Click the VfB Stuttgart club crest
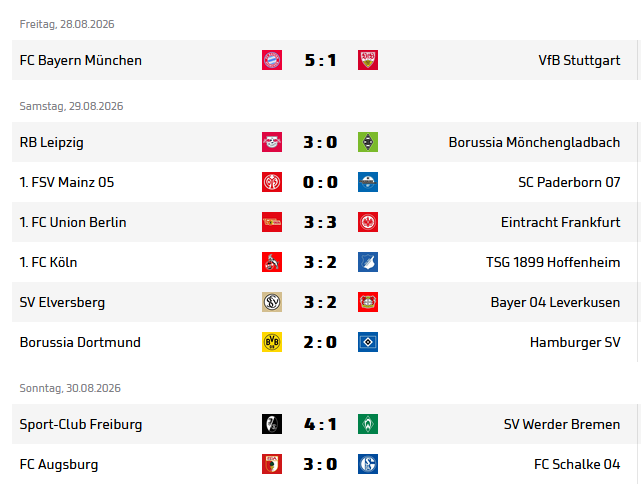641x489 pixels. [368, 60]
